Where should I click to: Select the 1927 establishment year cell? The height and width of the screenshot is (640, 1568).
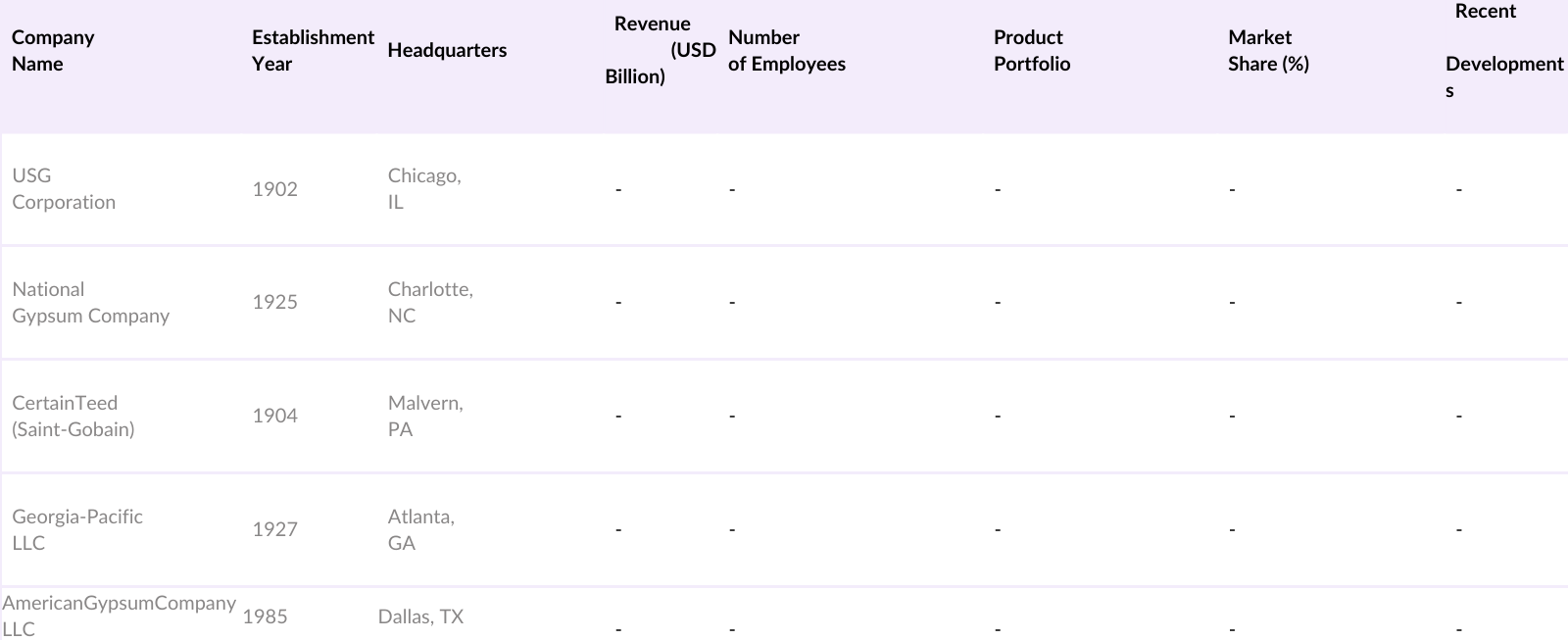pos(274,530)
